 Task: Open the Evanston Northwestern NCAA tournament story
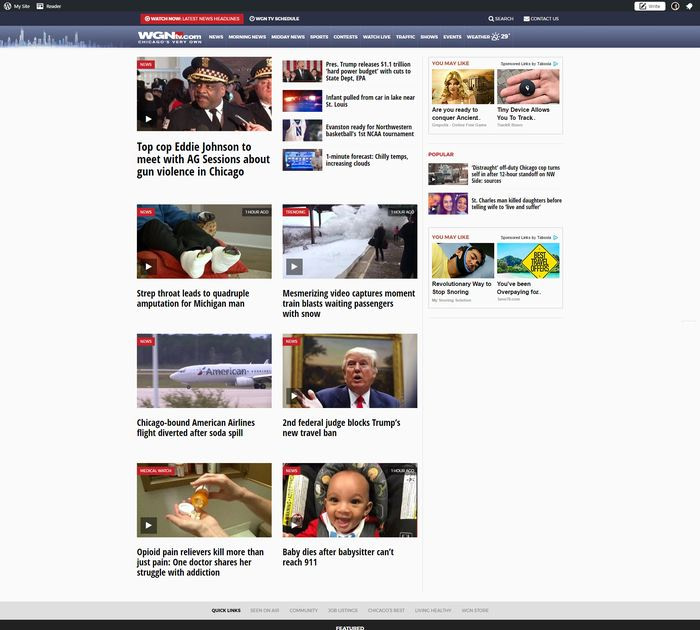(x=370, y=130)
